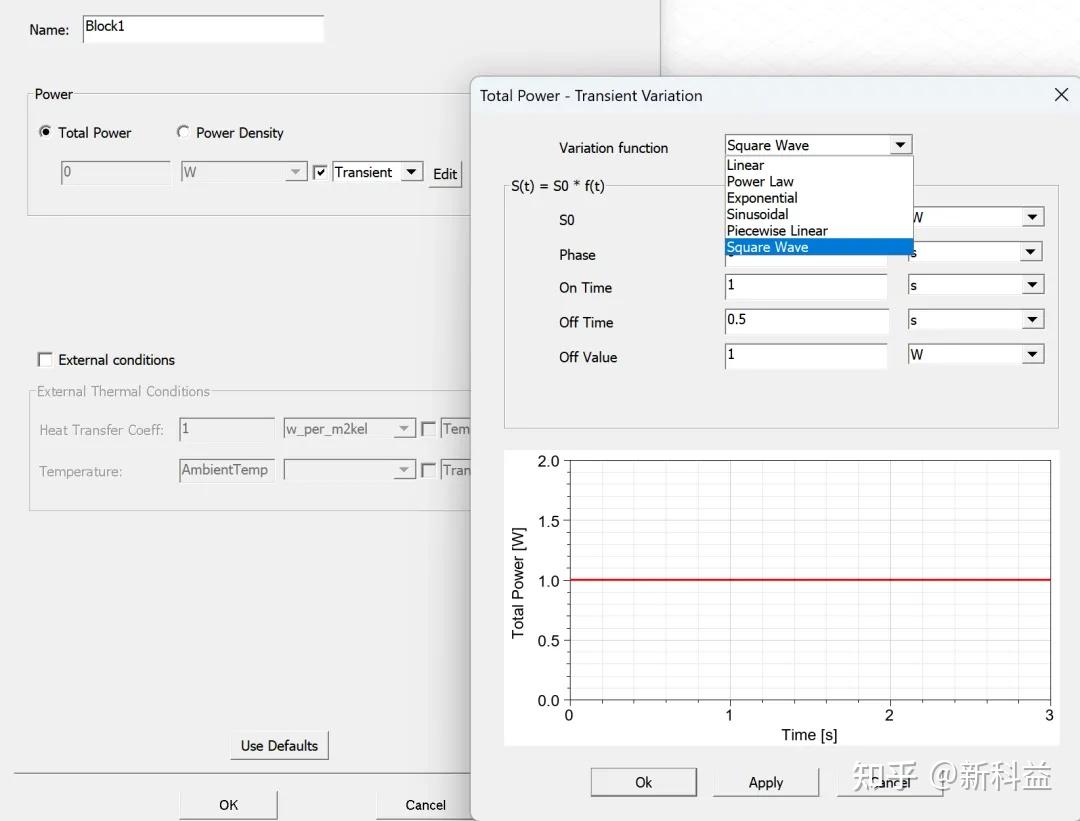Screen dimensions: 1080x821
Task: Click Cancel in the Block1 dialog
Action: coord(424,804)
